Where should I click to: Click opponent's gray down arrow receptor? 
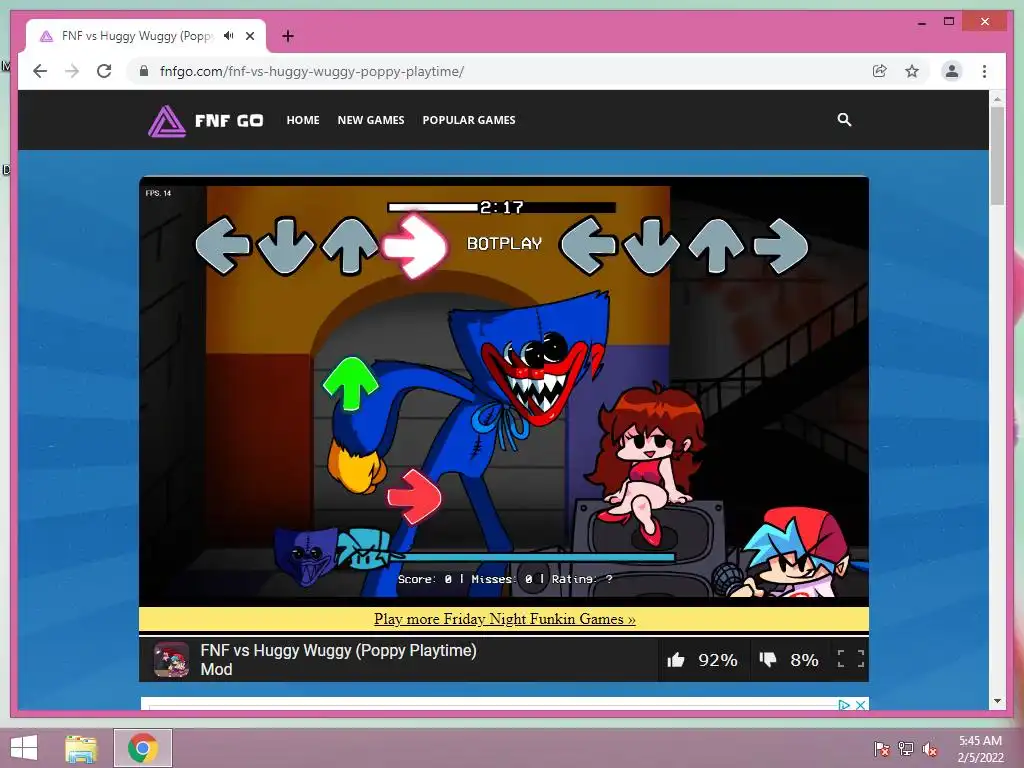coord(285,246)
